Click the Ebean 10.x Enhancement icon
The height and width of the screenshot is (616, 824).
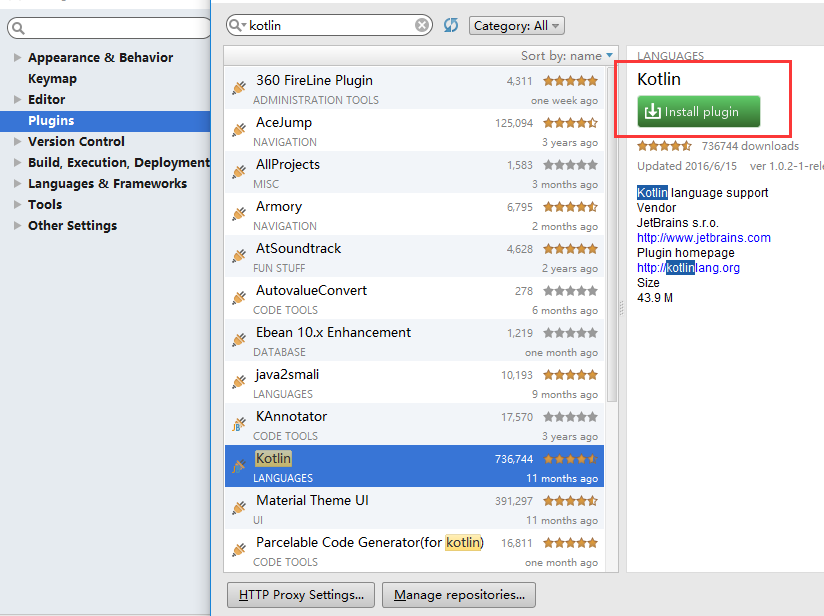pos(239,340)
